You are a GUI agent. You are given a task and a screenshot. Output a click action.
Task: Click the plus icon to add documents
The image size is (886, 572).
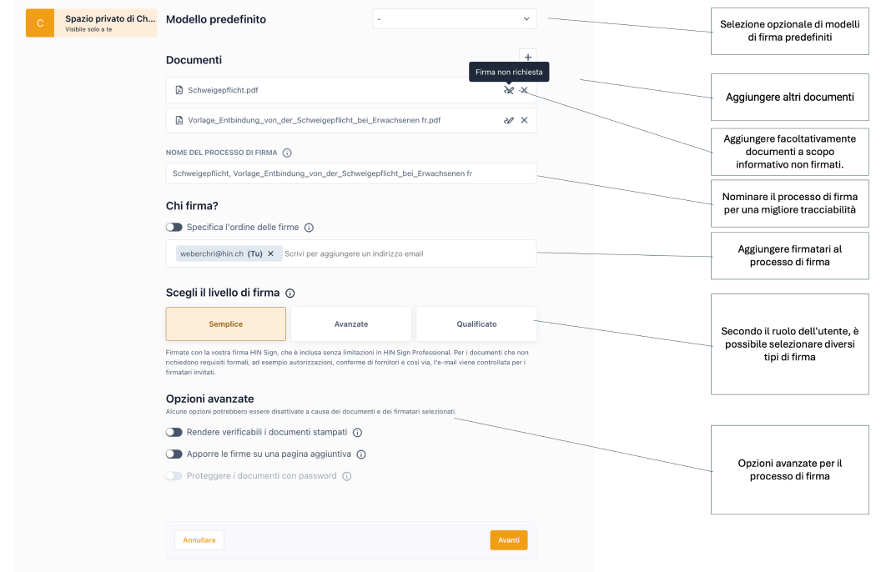(x=528, y=57)
